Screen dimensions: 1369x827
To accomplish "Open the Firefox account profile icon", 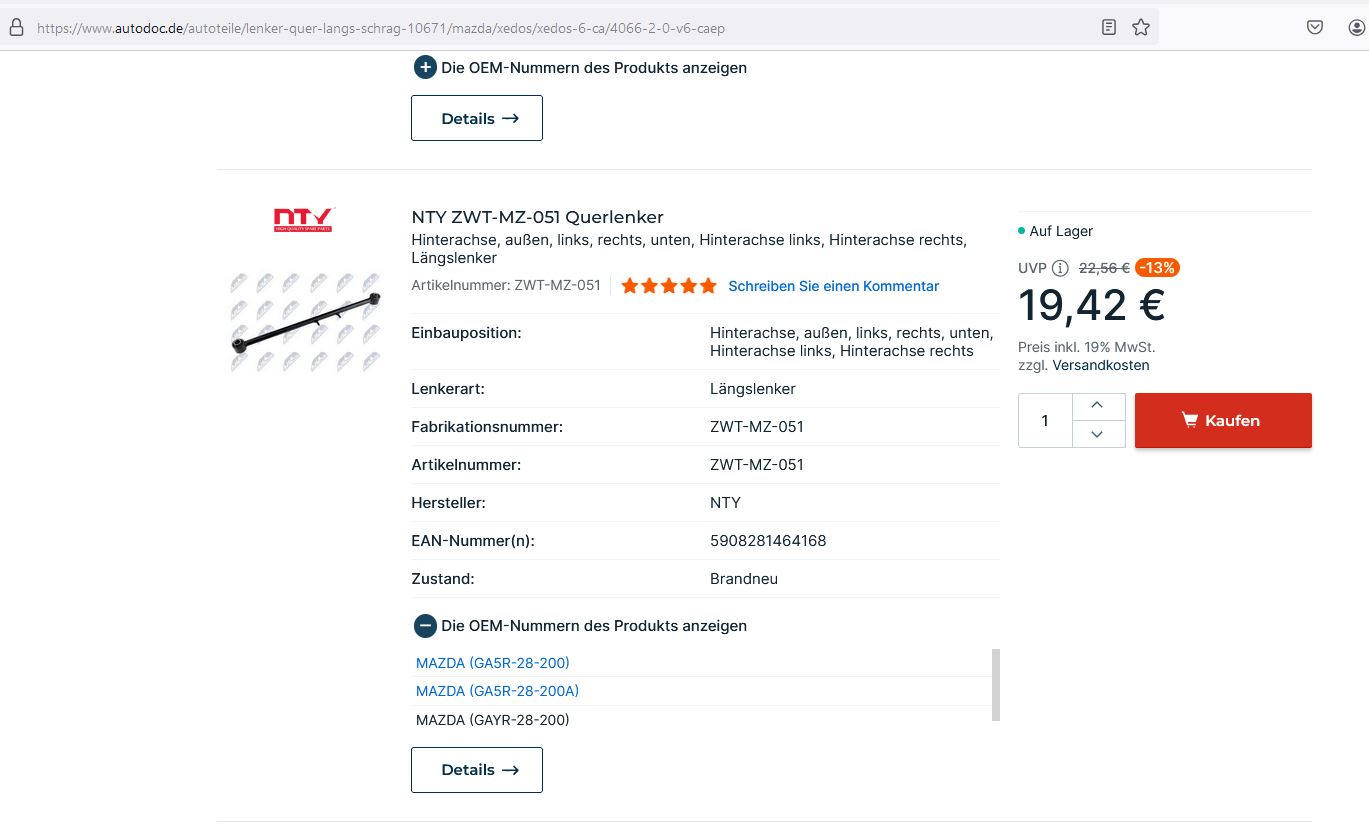I will pos(1356,28).
